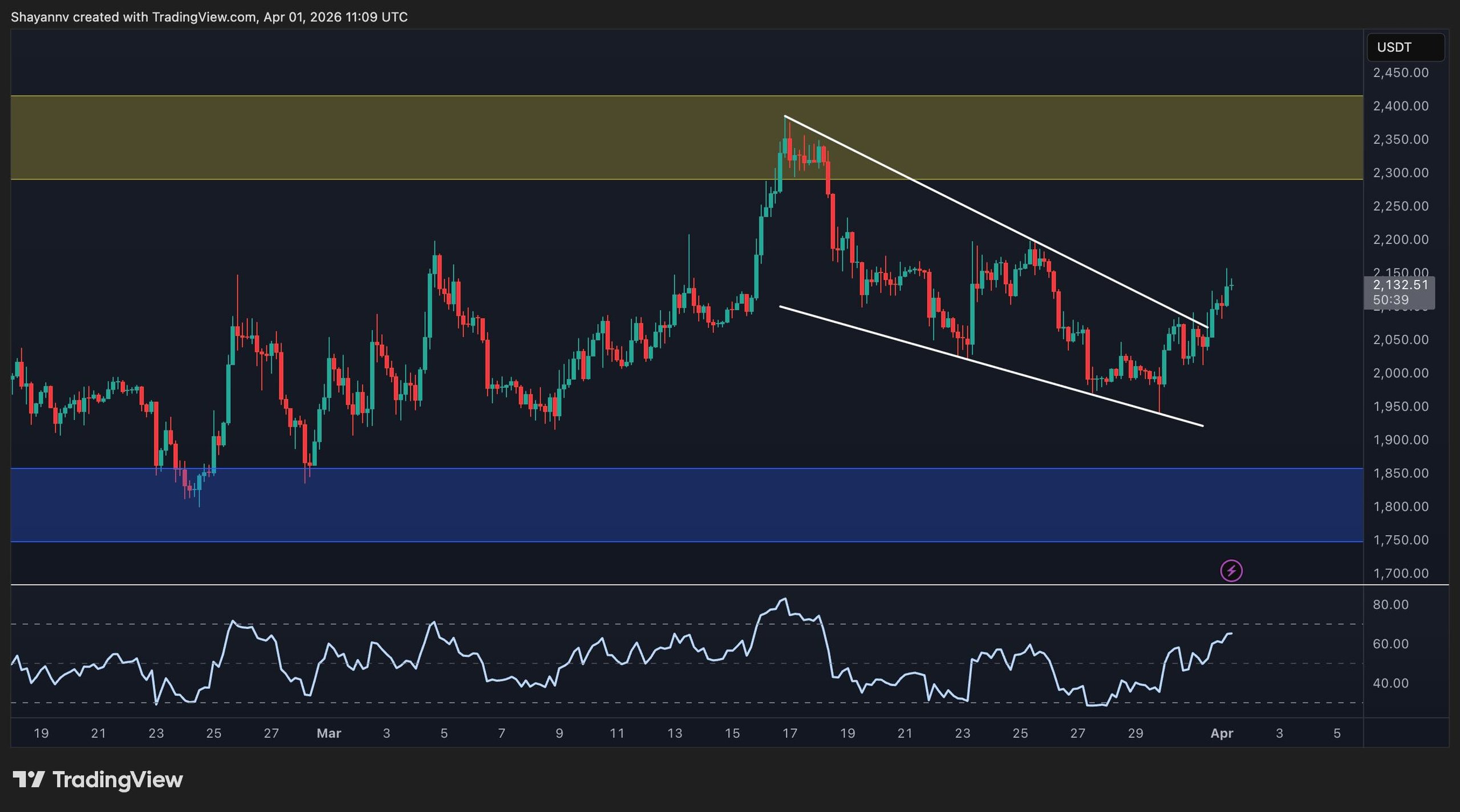
Task: Click the white pane separator line
Action: pos(684,584)
